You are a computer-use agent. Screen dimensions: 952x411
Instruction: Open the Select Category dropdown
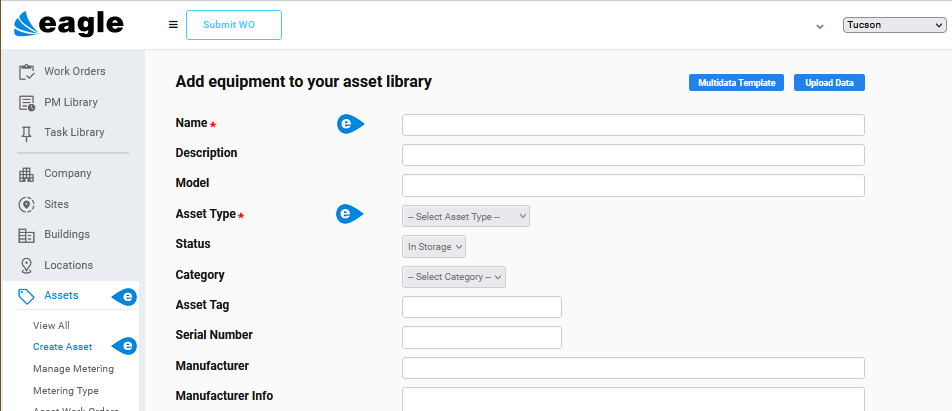pos(454,277)
